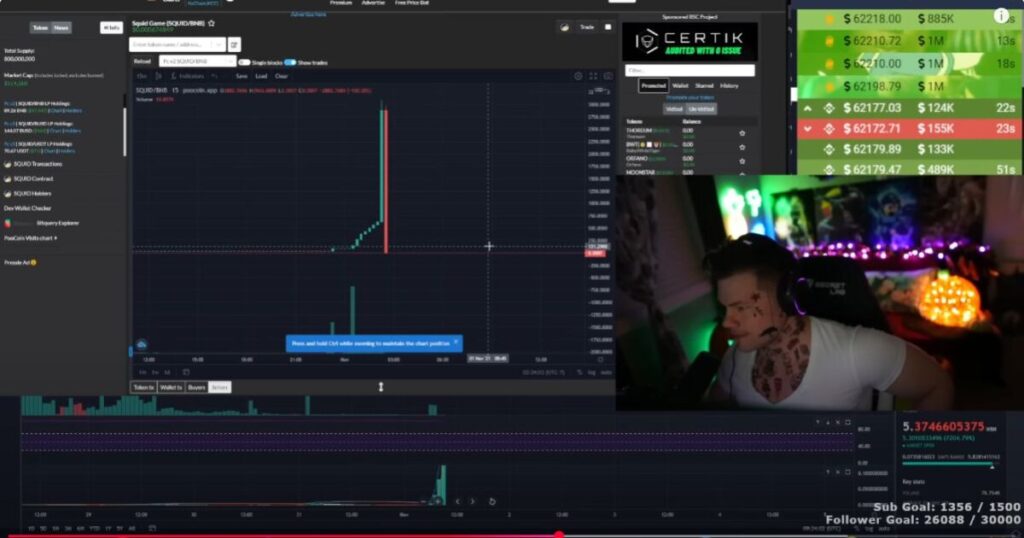Click the Reload button
The image size is (1024, 538).
(142, 62)
